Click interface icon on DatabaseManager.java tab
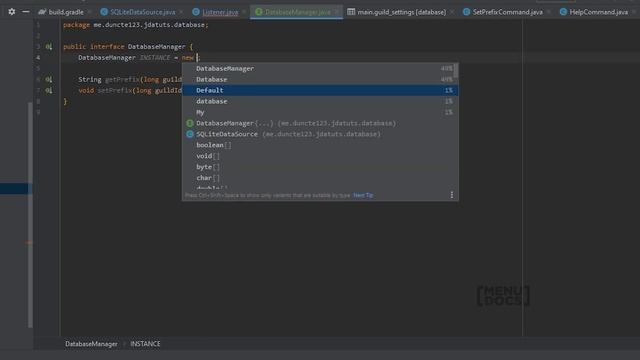This screenshot has height=360, width=640. coord(259,12)
